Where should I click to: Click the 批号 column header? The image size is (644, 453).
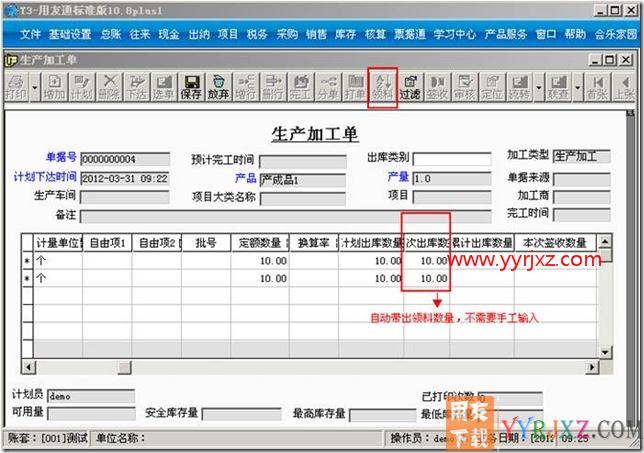206,243
